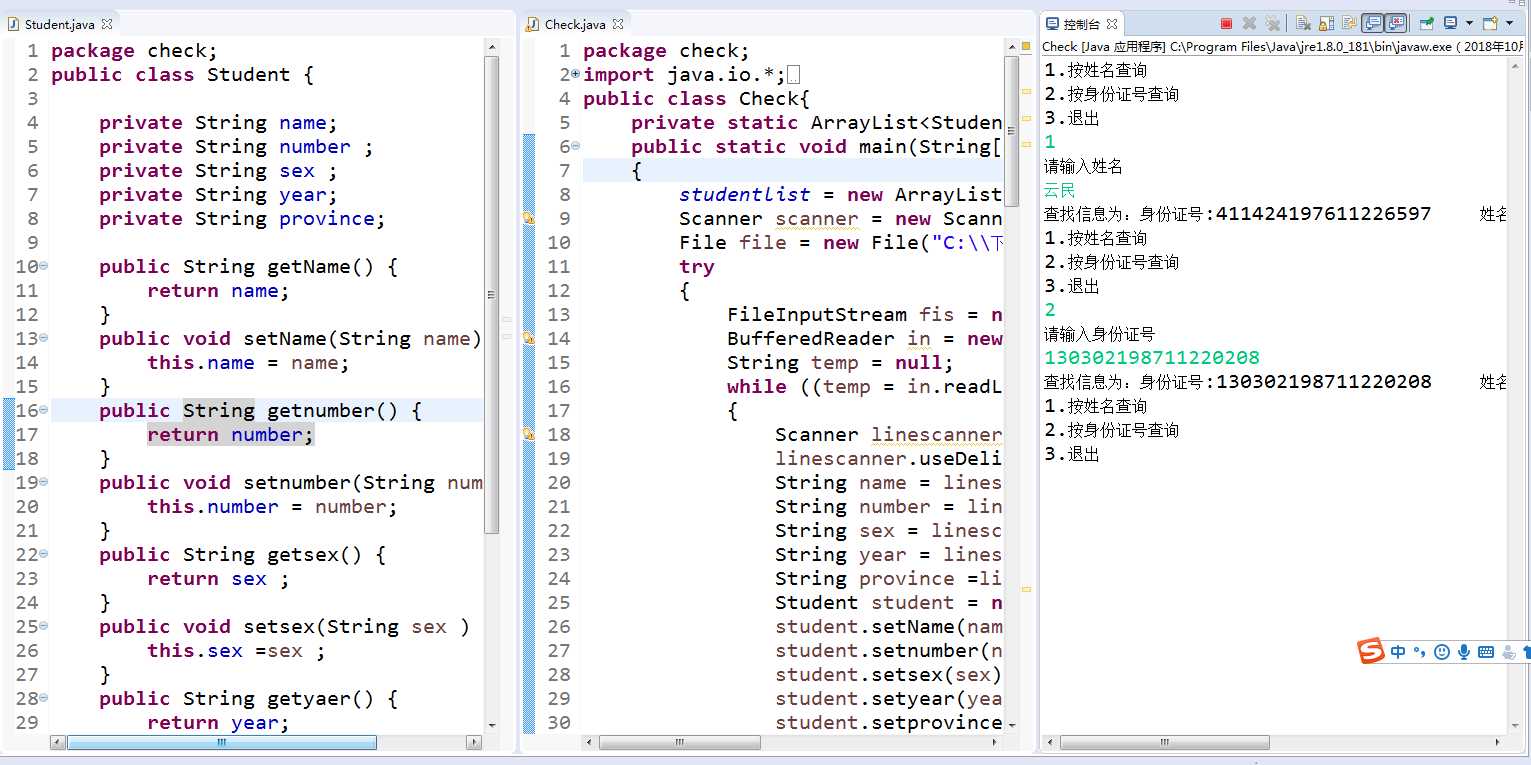This screenshot has height=765, width=1531.
Task: Click the Sogou user account icon
Action: pos(1508,652)
